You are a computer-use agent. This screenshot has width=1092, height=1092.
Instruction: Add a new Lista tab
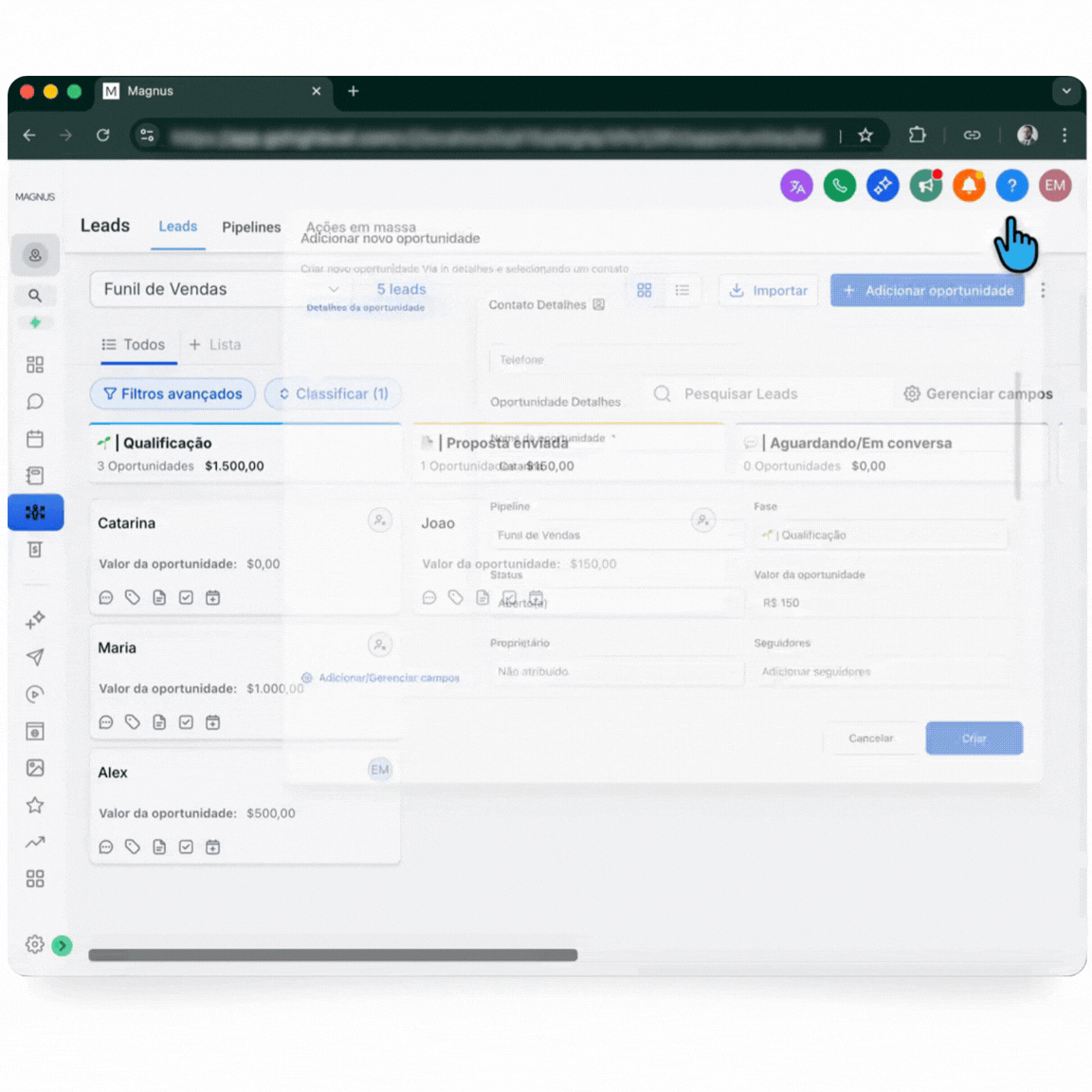point(215,345)
